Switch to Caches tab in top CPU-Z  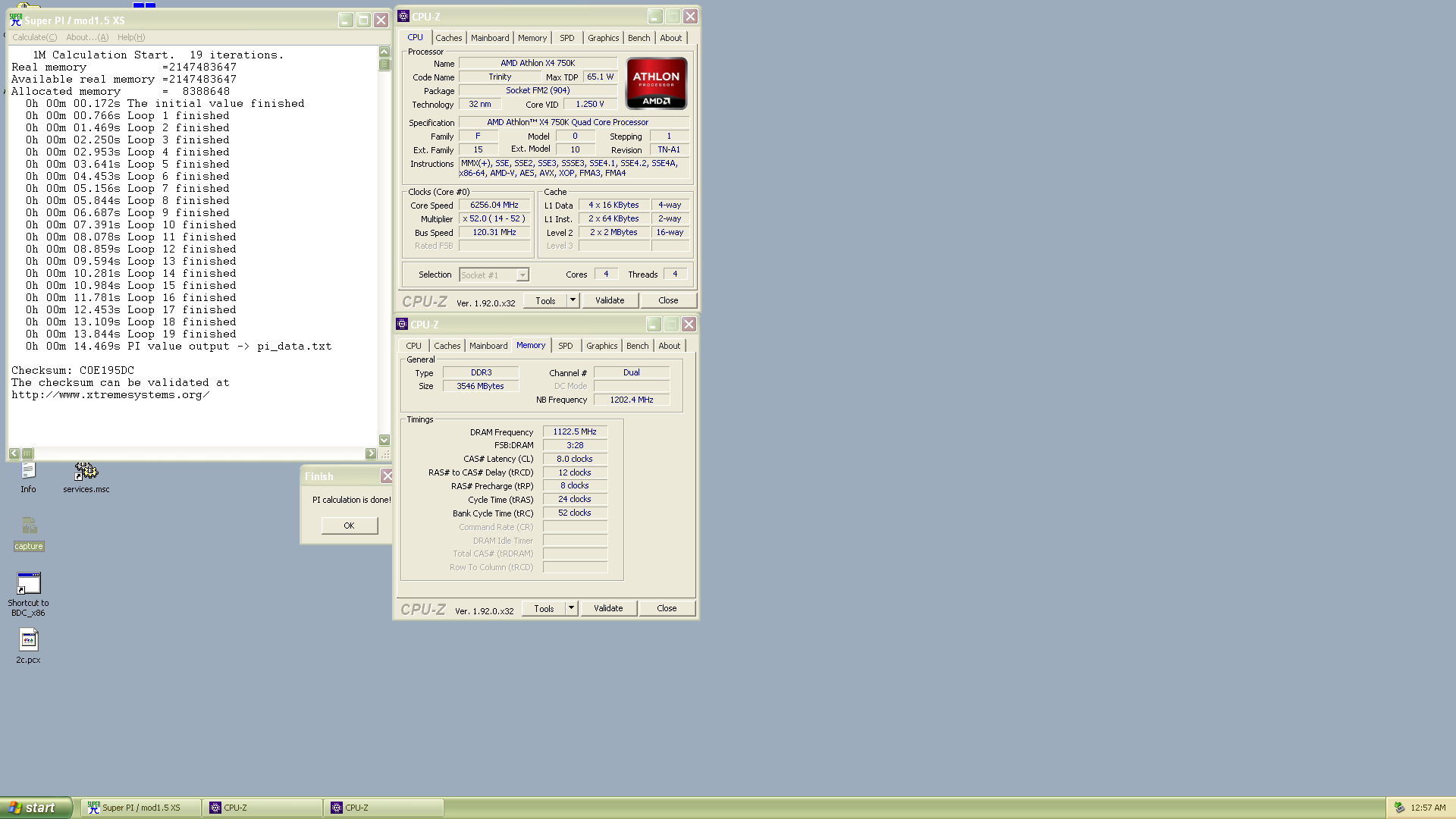[448, 38]
